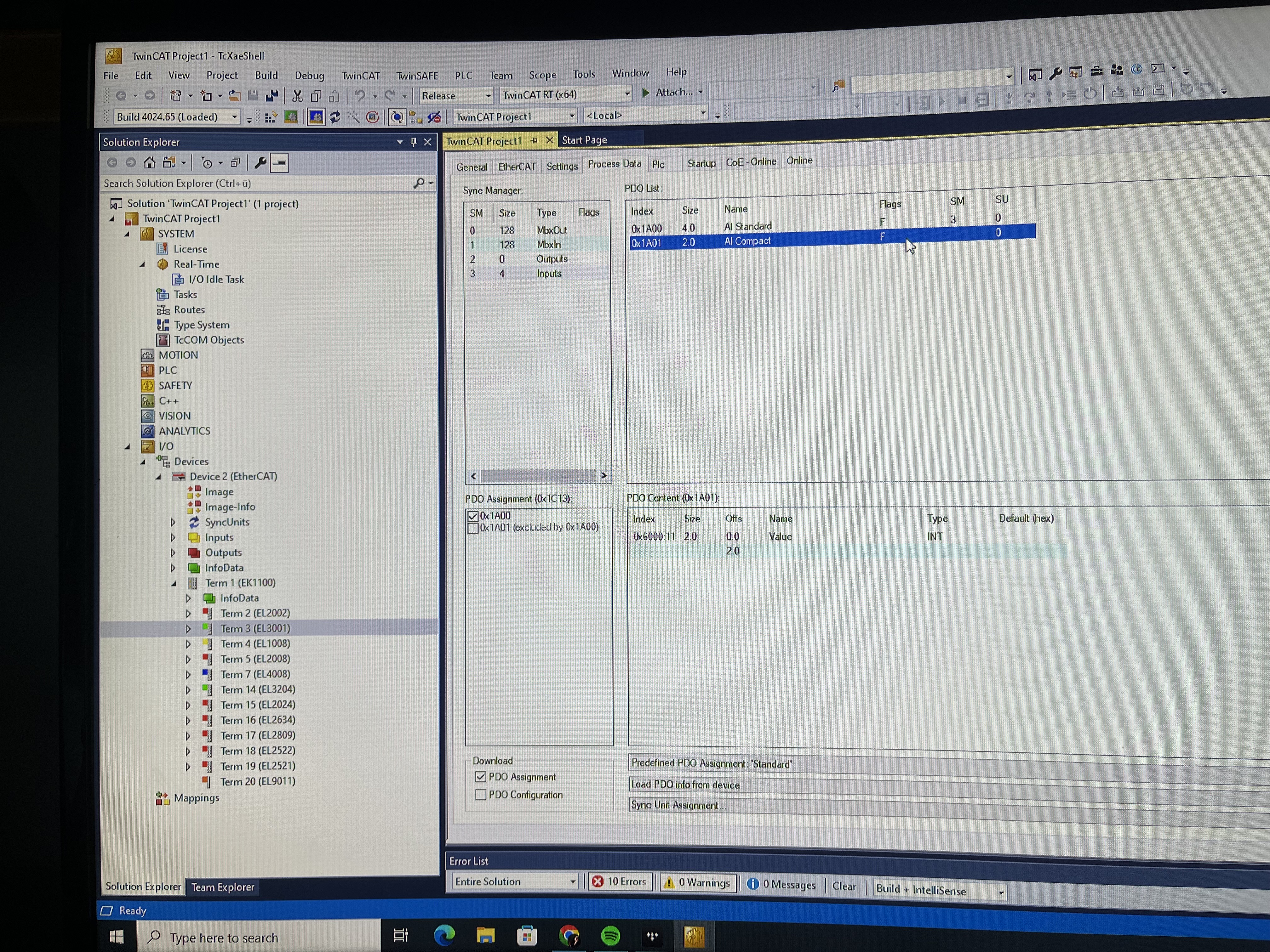This screenshot has width=1270, height=952.
Task: Click the Solution Explorer search magnifier icon
Action: (x=419, y=183)
